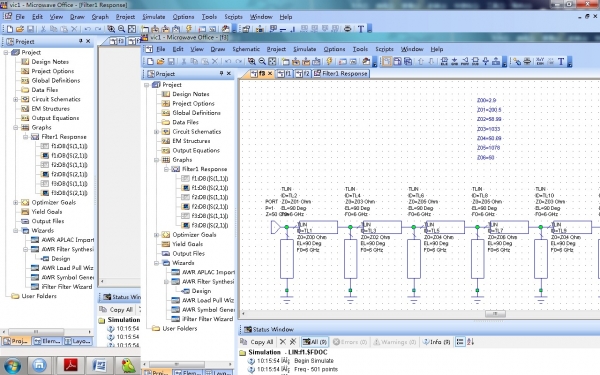
Task: Toggle pin on back window Project panel
Action: coord(80,41)
